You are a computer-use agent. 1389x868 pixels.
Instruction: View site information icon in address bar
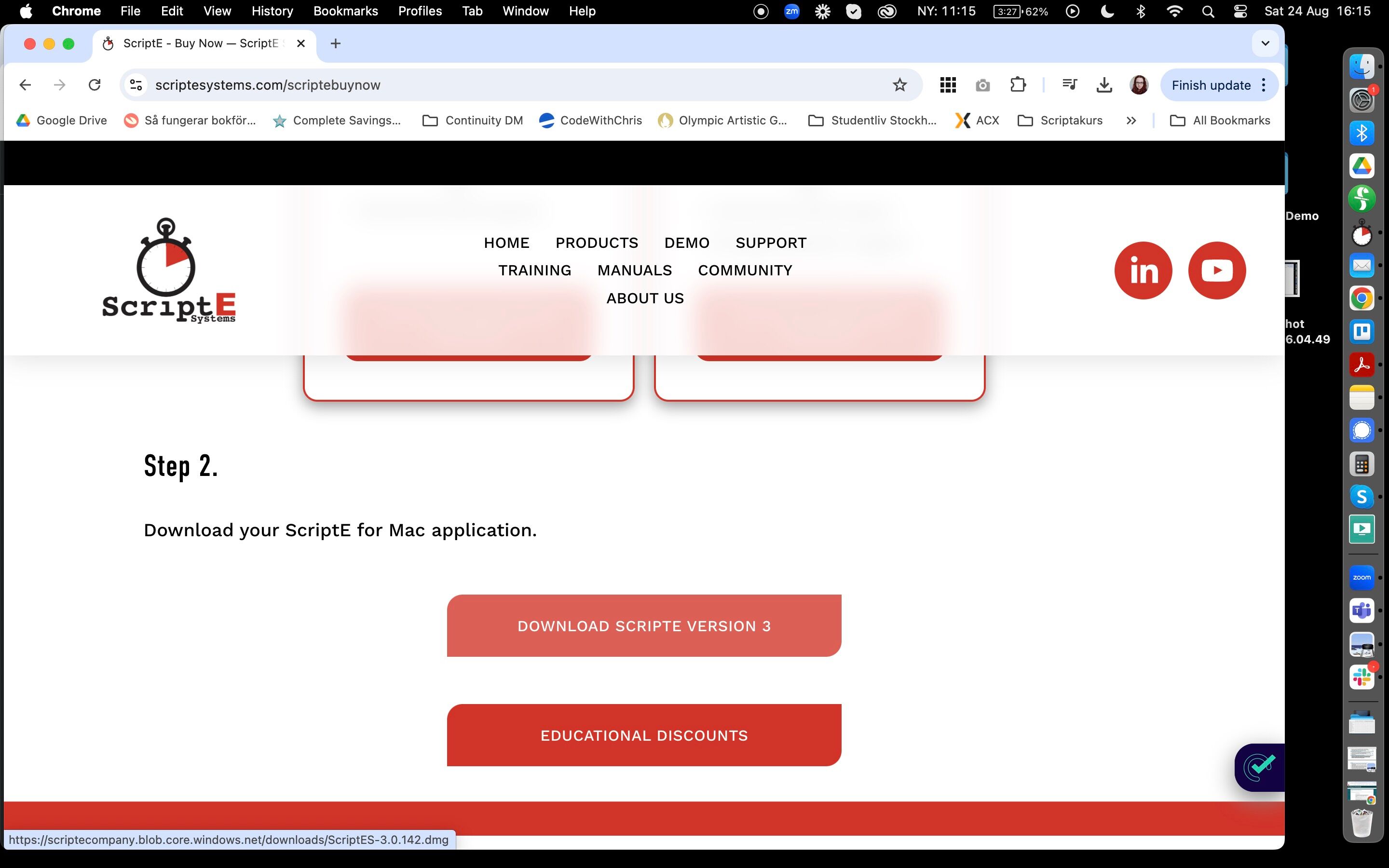(x=136, y=85)
